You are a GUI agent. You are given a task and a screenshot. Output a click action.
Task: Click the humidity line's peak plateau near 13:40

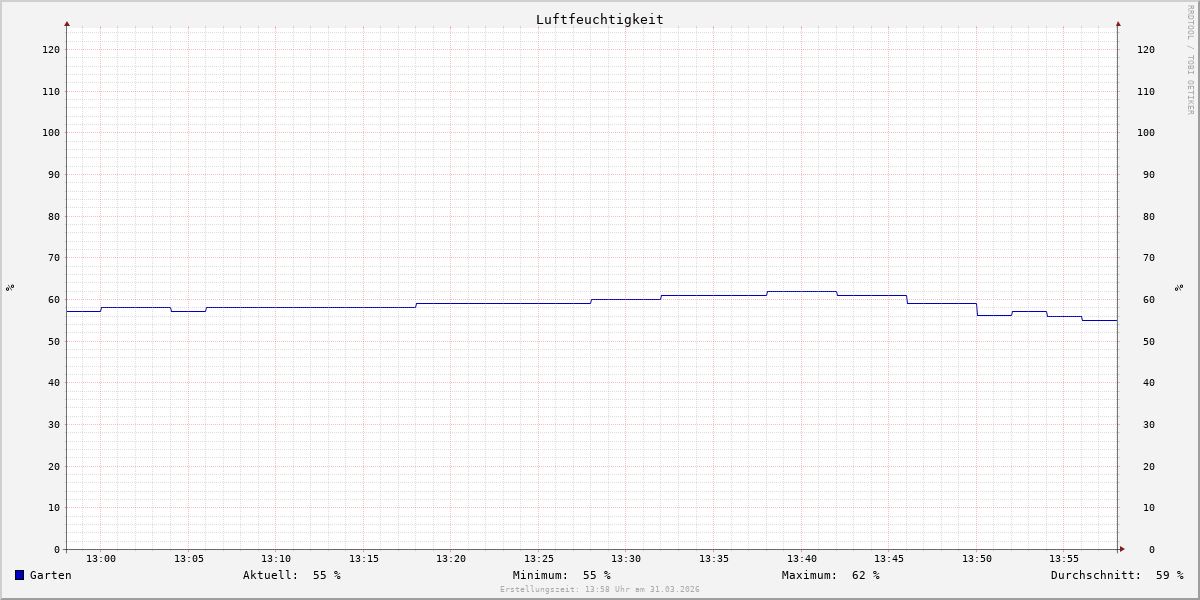coord(802,291)
